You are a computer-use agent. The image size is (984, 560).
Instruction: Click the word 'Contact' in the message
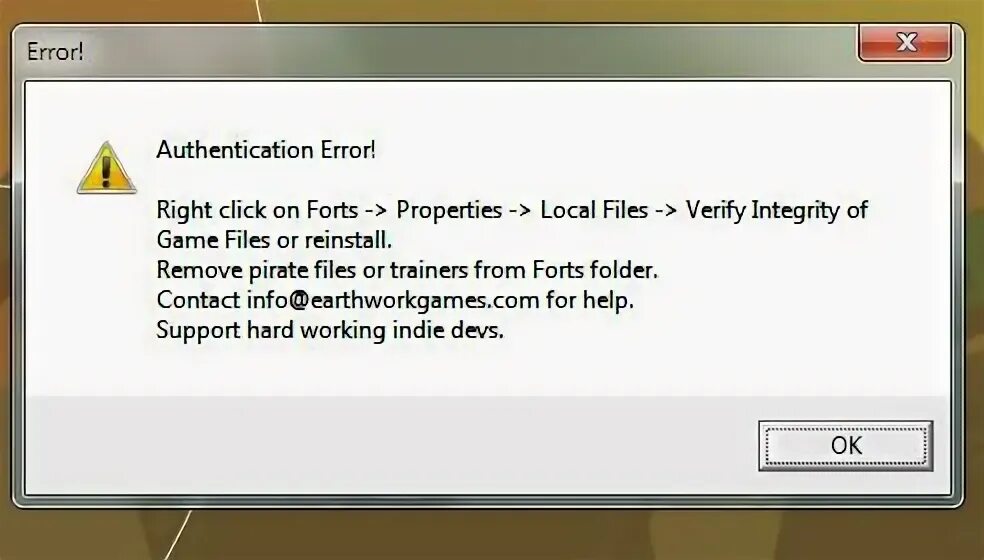(x=198, y=300)
